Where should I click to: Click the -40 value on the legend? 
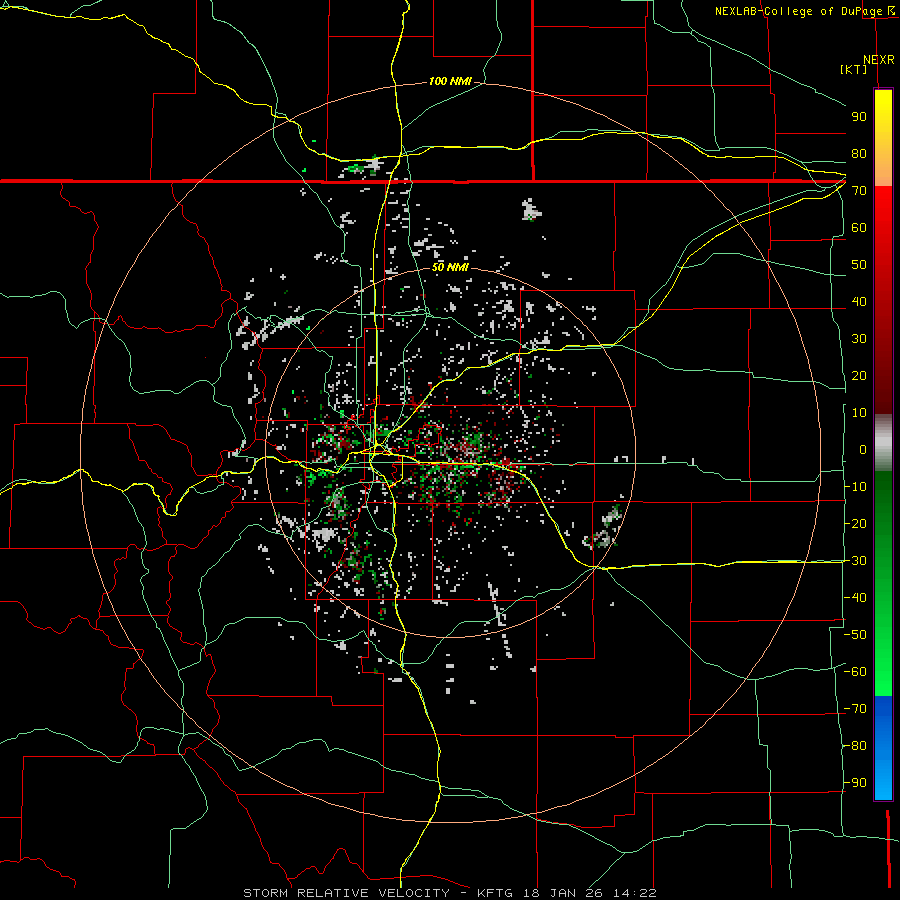coord(855,598)
